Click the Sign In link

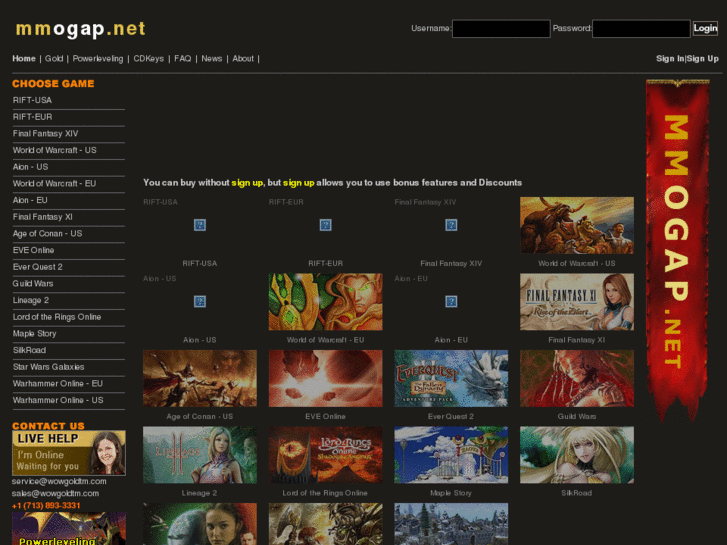point(670,58)
